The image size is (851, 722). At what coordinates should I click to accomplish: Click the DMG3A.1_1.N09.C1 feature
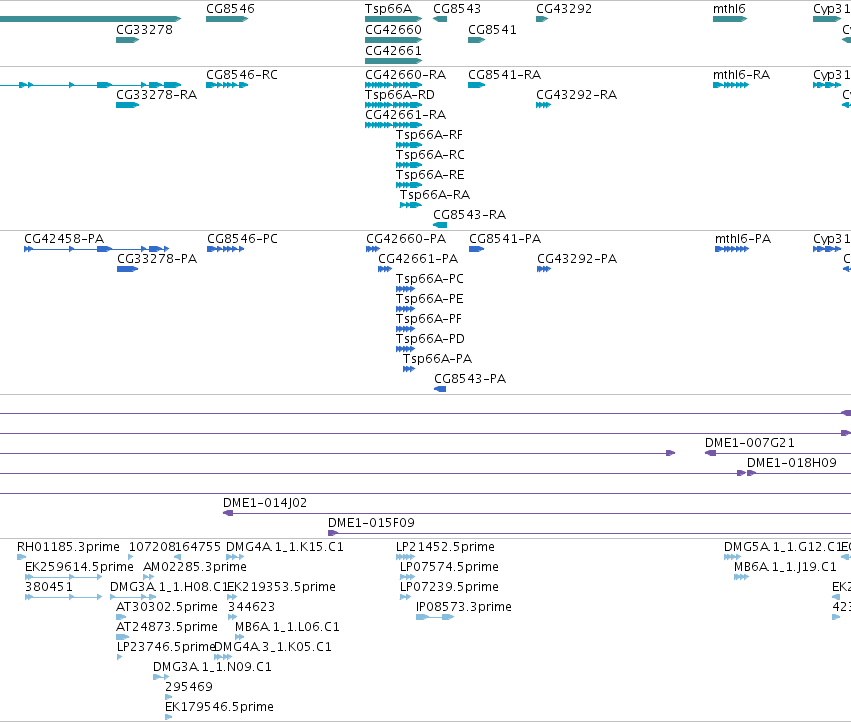pyautogui.click(x=161, y=677)
